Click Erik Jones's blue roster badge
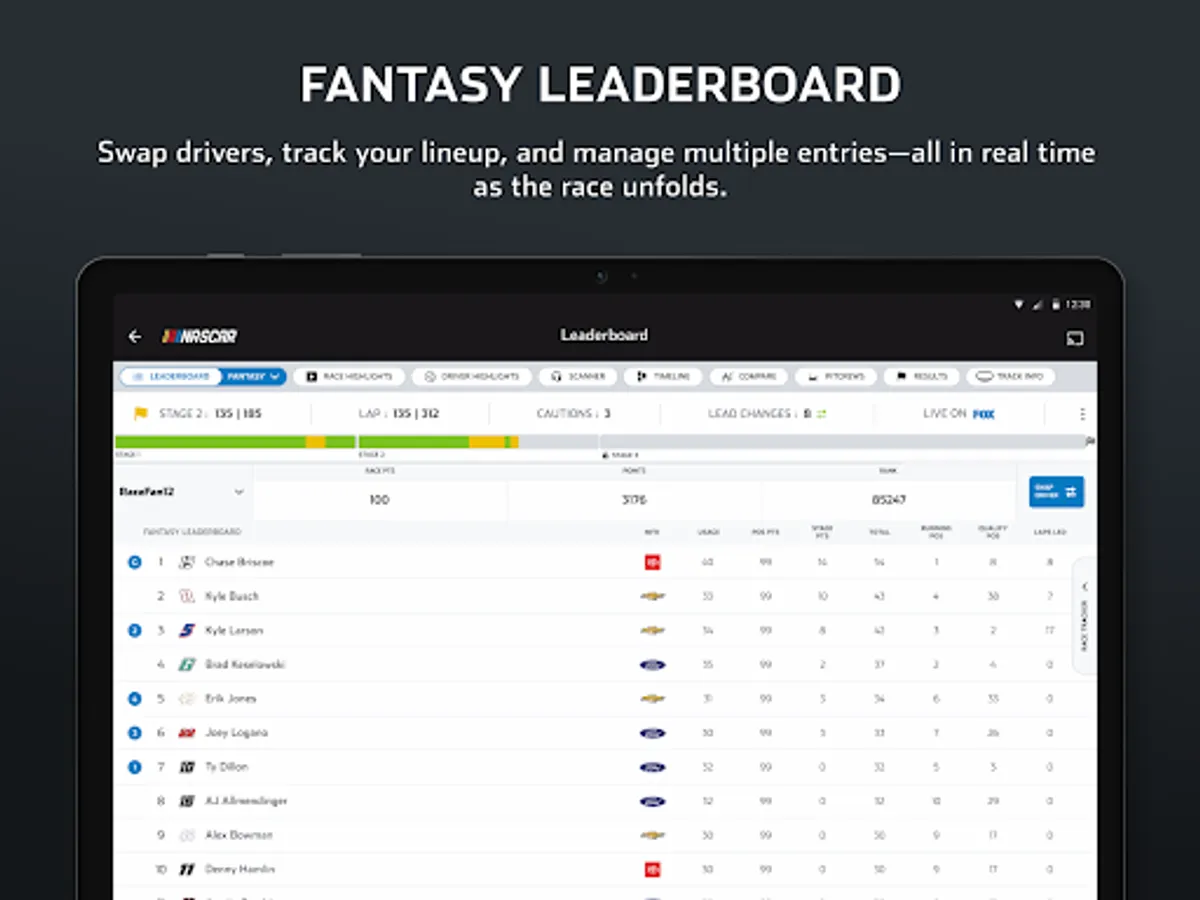Image resolution: width=1200 pixels, height=900 pixels. pos(135,698)
